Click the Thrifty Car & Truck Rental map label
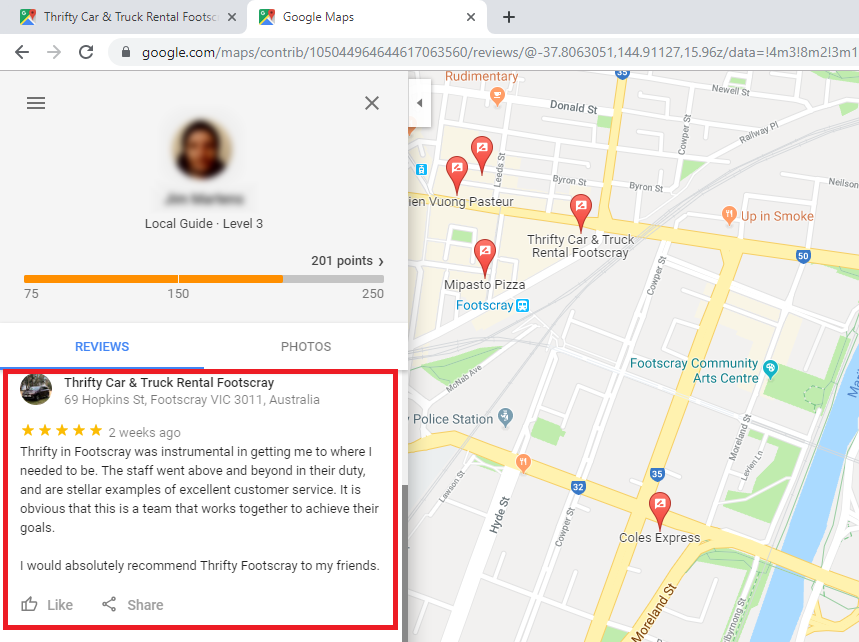This screenshot has width=859, height=642. [581, 246]
